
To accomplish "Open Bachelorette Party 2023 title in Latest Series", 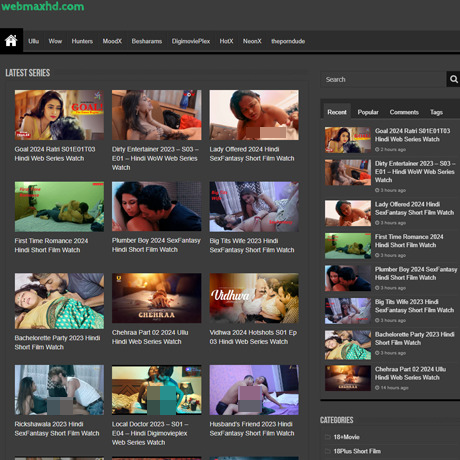I will 57,342.
